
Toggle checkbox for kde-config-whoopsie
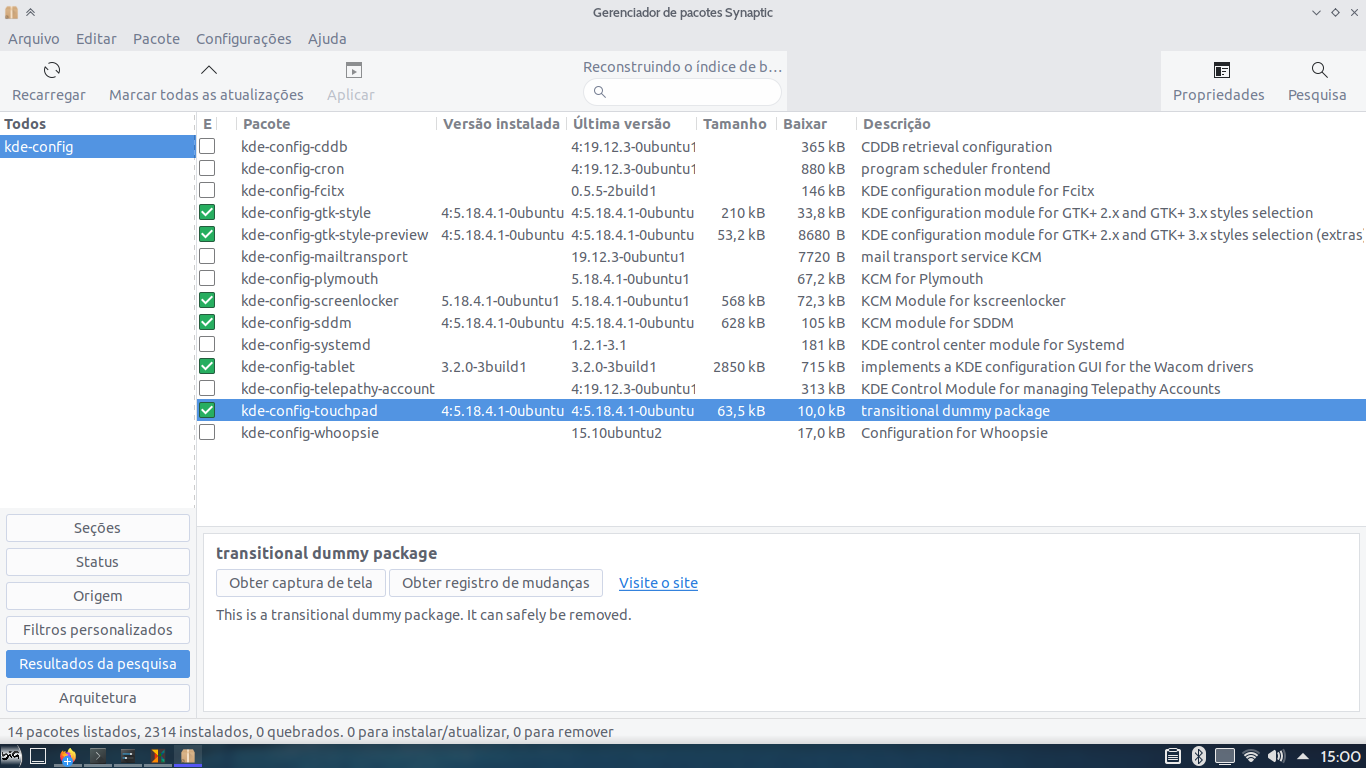coord(207,433)
